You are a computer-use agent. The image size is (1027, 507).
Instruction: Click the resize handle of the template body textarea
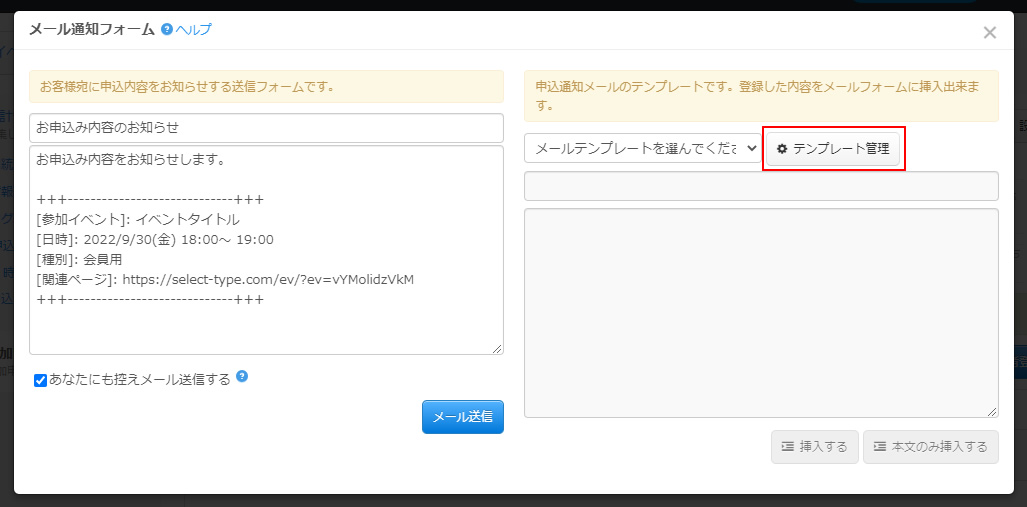pyautogui.click(x=992, y=411)
